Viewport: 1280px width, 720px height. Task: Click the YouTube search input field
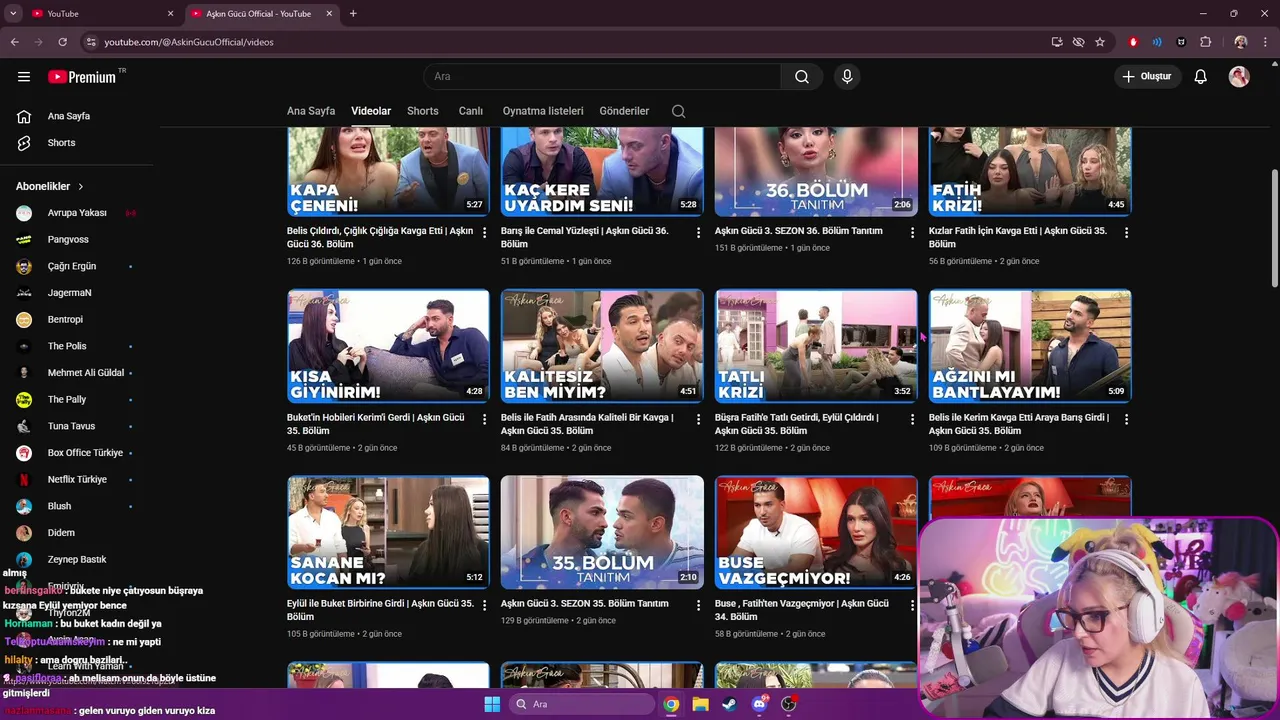[603, 77]
